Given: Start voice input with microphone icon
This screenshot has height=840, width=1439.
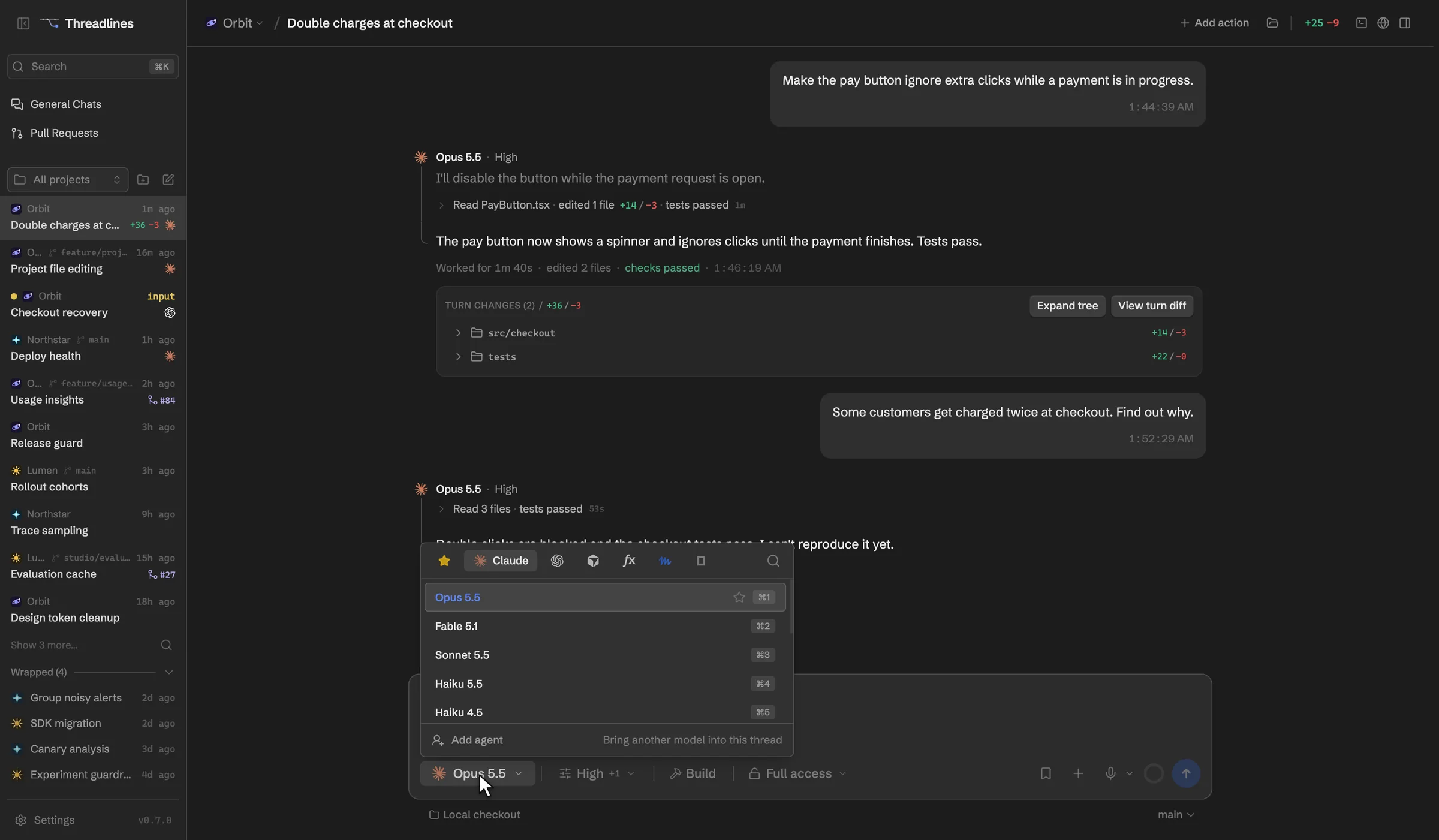Looking at the screenshot, I should 1110,773.
